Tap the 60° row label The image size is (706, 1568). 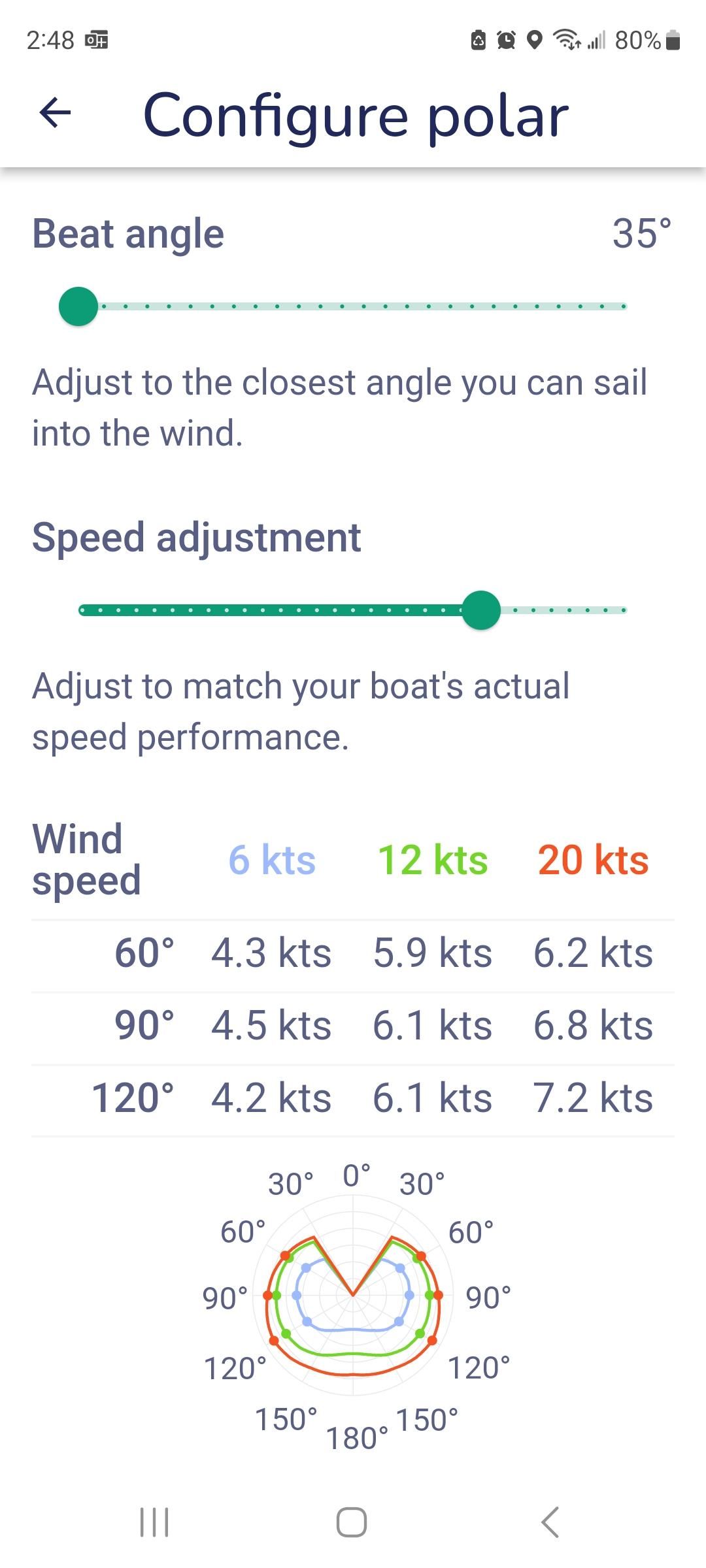pos(144,953)
